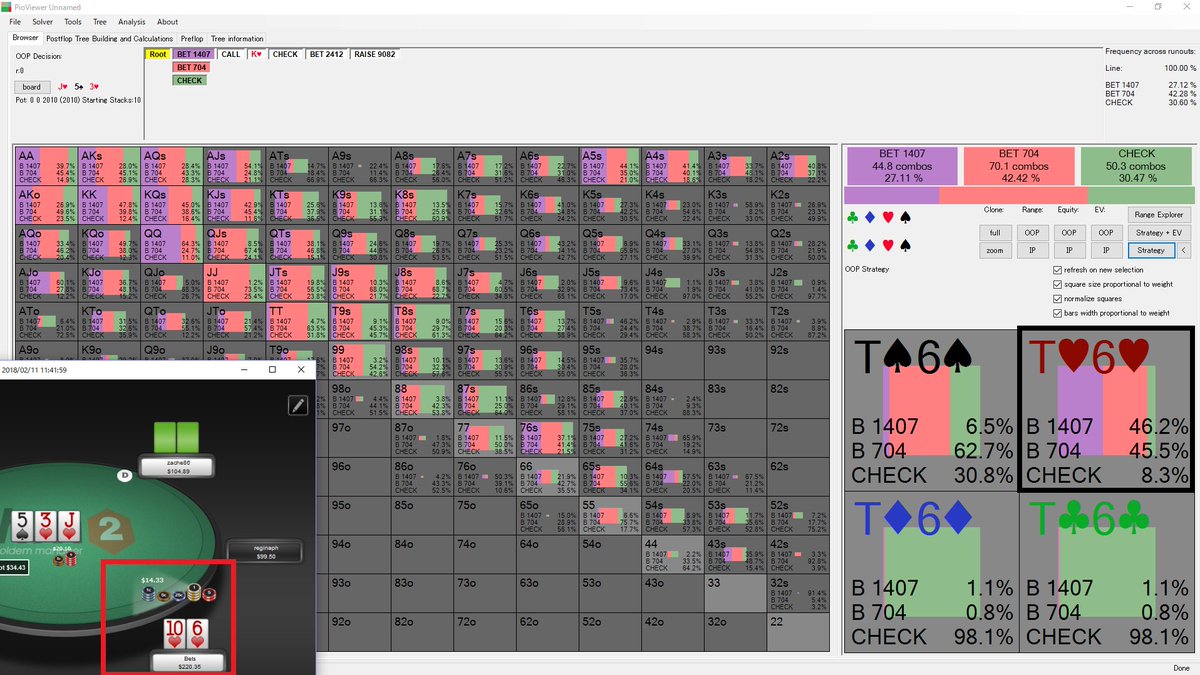
Task: Switch to the Tree information tab
Action: click(237, 38)
